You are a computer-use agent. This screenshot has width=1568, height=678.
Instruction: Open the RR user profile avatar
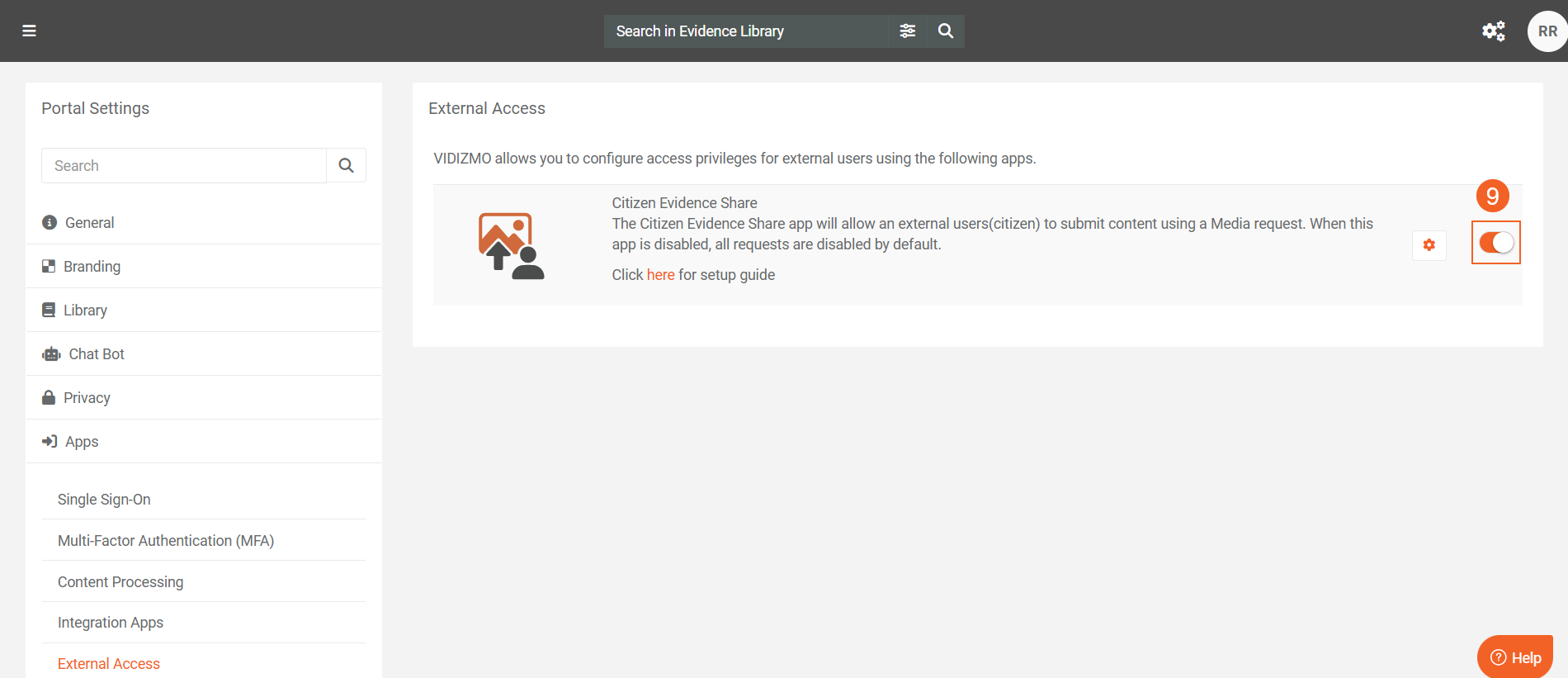[1547, 31]
